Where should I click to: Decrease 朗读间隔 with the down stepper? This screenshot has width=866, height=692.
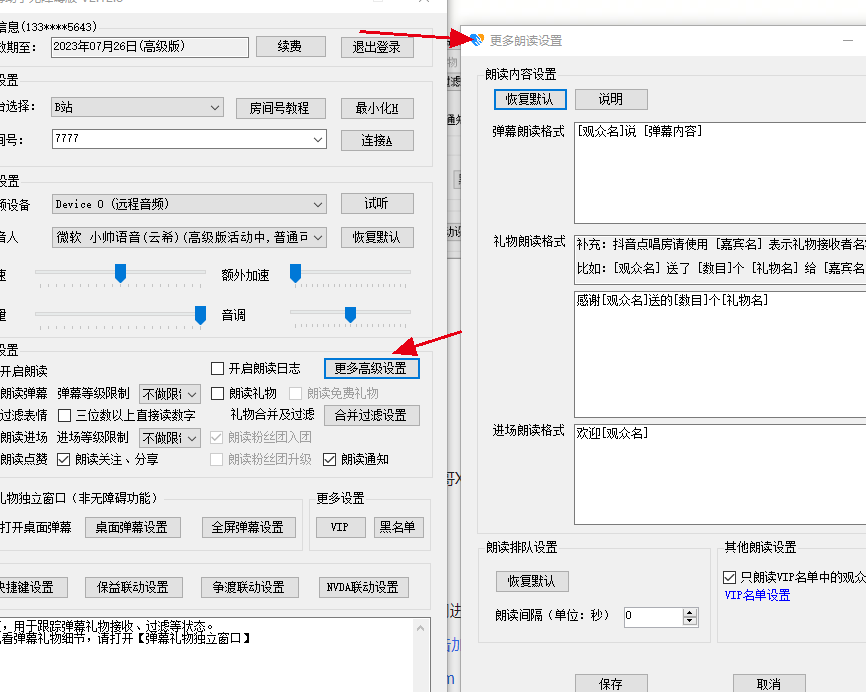690,621
